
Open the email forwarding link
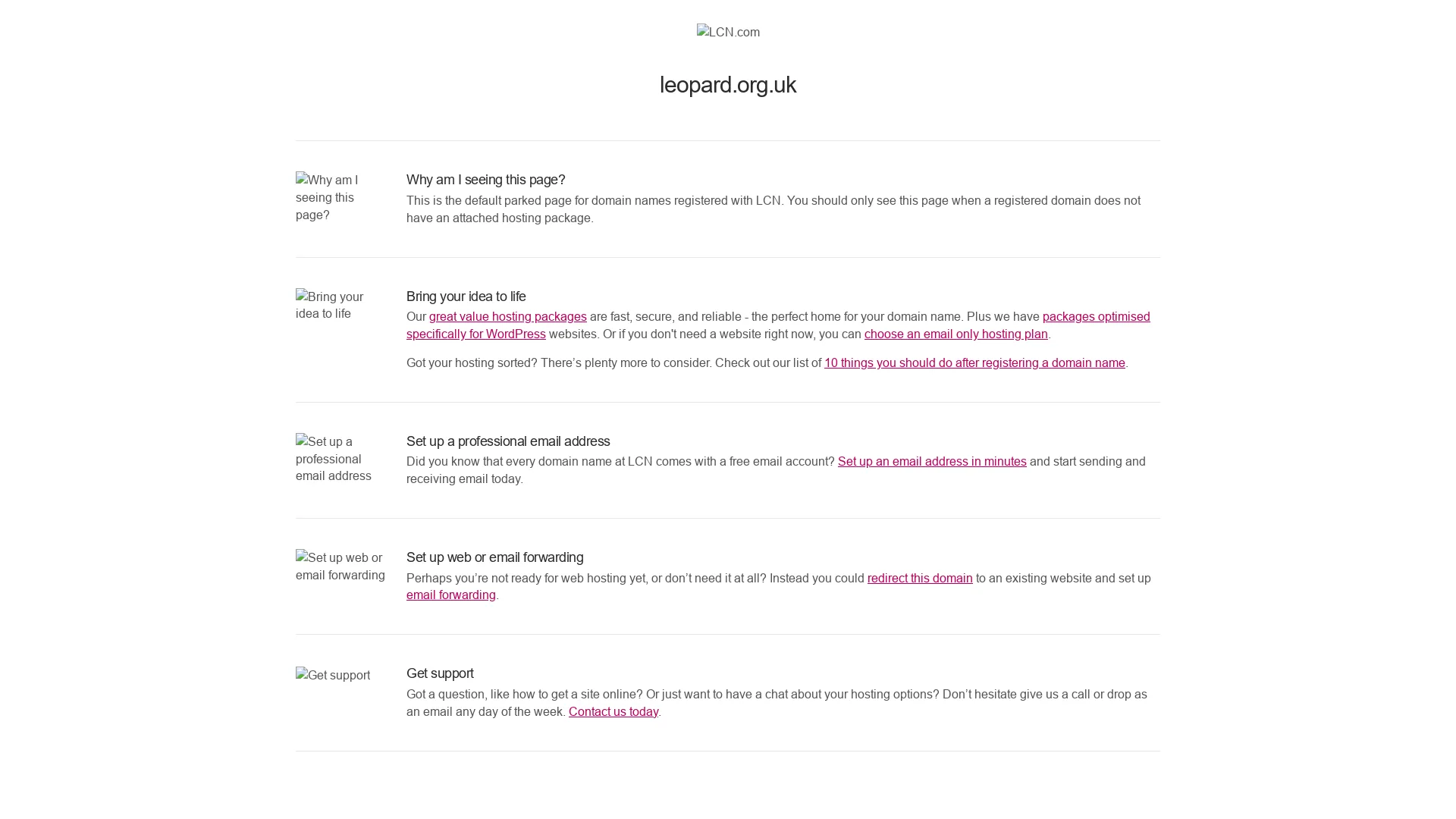click(x=451, y=595)
